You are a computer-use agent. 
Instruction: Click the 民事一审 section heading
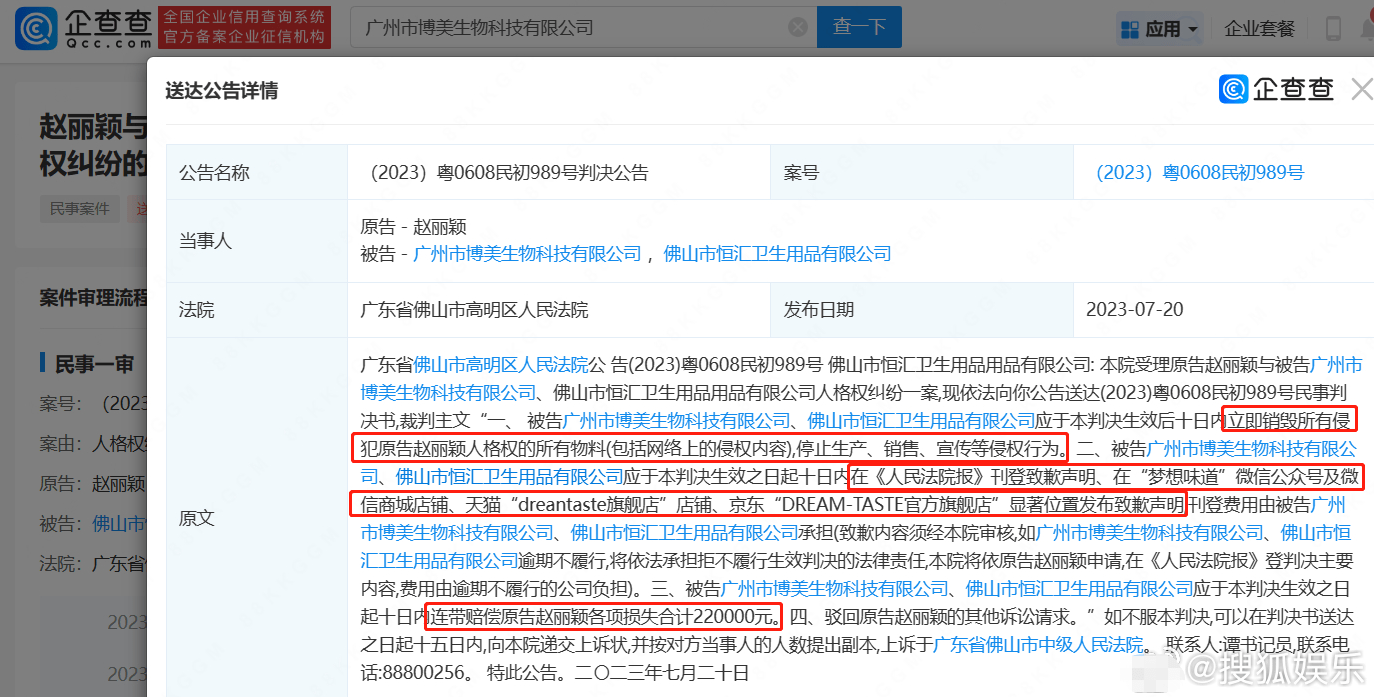pos(95,364)
